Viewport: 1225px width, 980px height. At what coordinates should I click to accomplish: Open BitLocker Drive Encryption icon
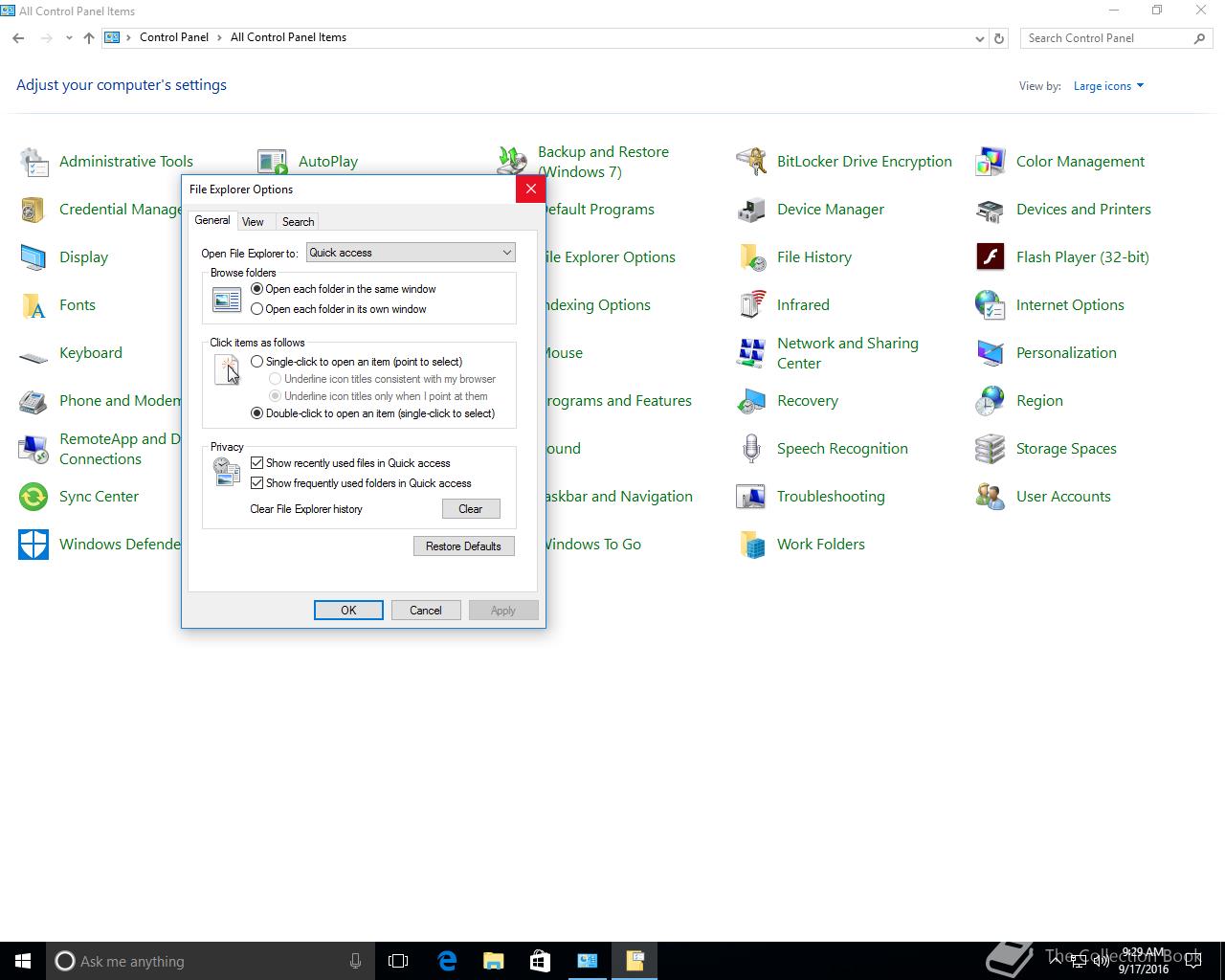coord(751,162)
